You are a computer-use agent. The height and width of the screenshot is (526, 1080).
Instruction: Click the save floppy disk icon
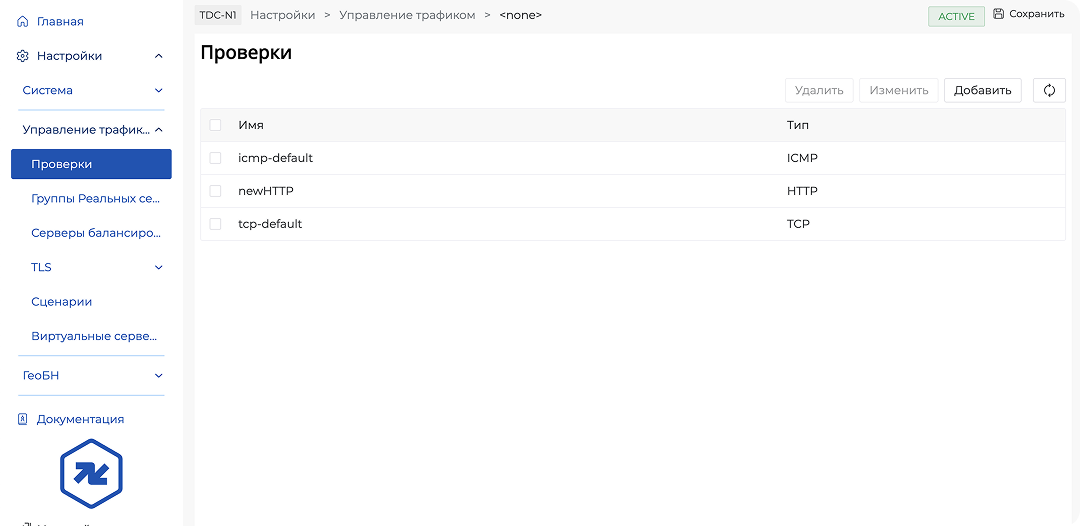click(998, 14)
